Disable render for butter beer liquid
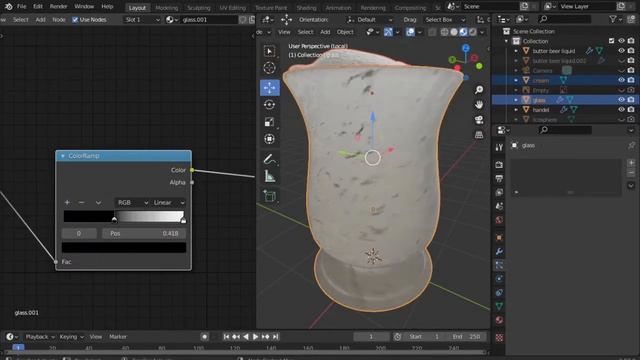The height and width of the screenshot is (360, 640). (631, 51)
